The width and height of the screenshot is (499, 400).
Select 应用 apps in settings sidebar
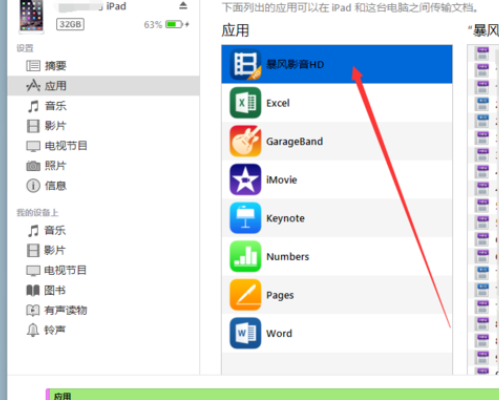pyautogui.click(x=103, y=86)
